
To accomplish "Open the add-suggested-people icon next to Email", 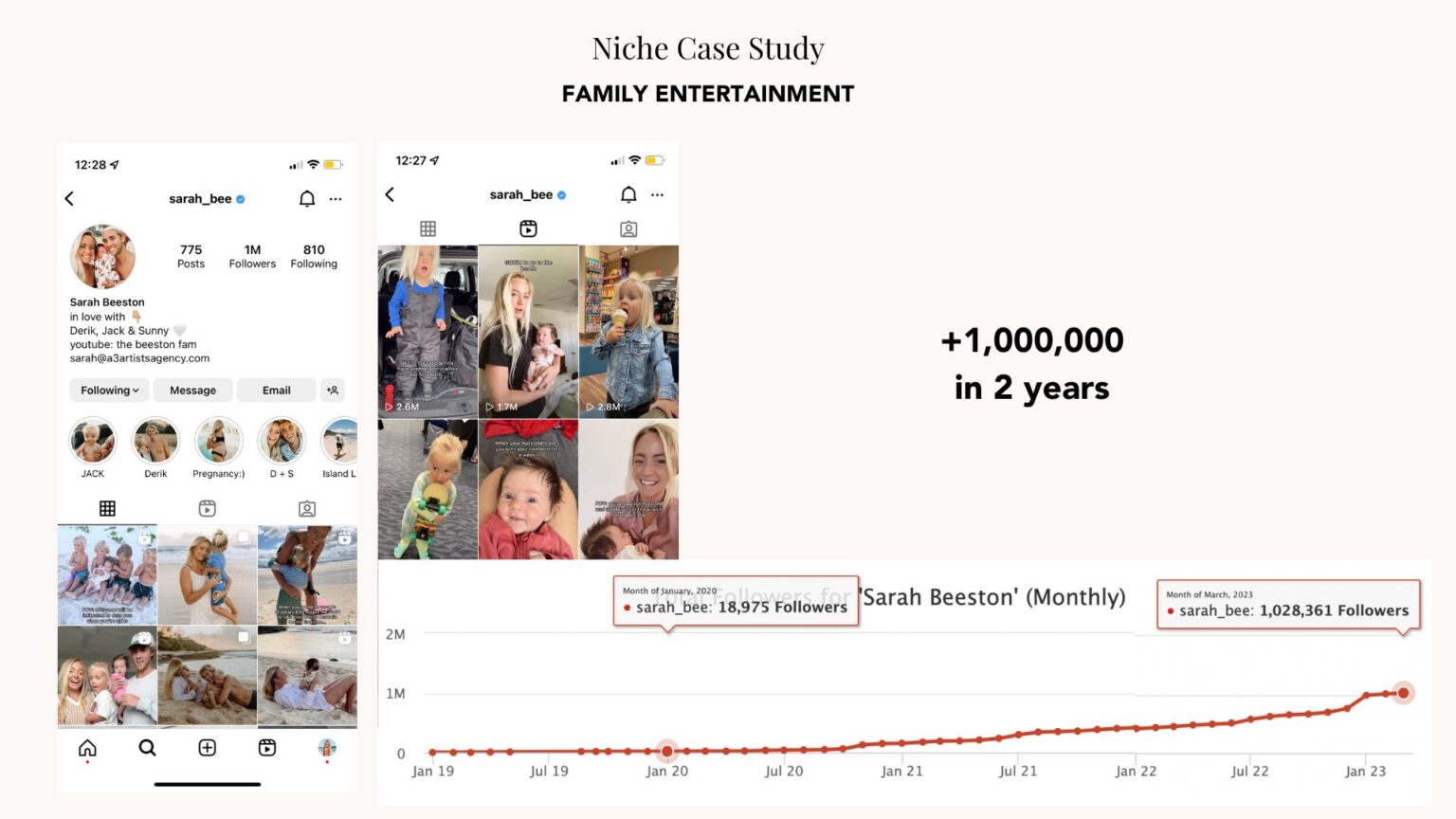I will [x=333, y=390].
